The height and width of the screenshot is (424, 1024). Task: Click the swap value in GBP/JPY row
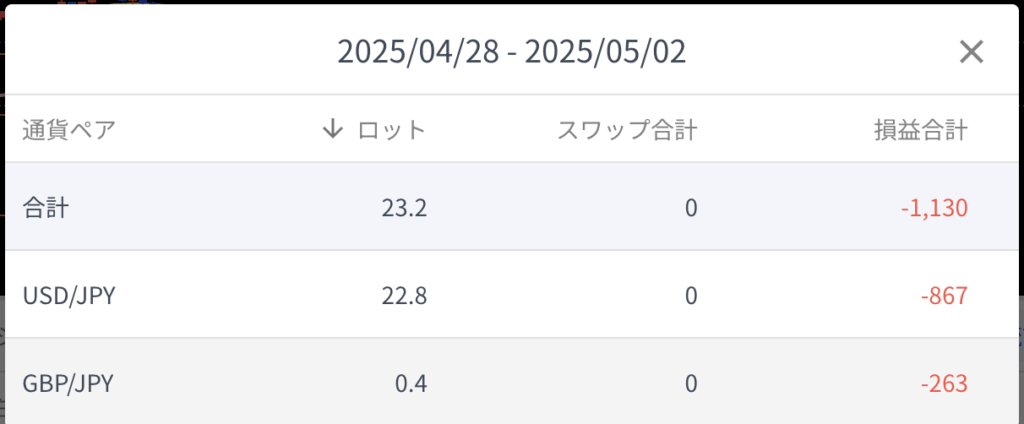(x=690, y=384)
